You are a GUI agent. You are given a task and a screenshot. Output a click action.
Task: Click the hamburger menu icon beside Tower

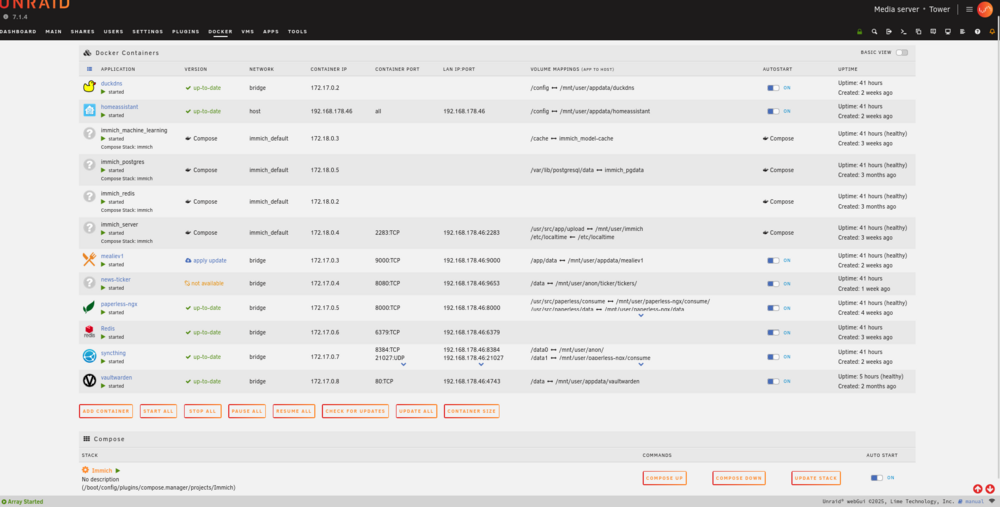click(969, 10)
